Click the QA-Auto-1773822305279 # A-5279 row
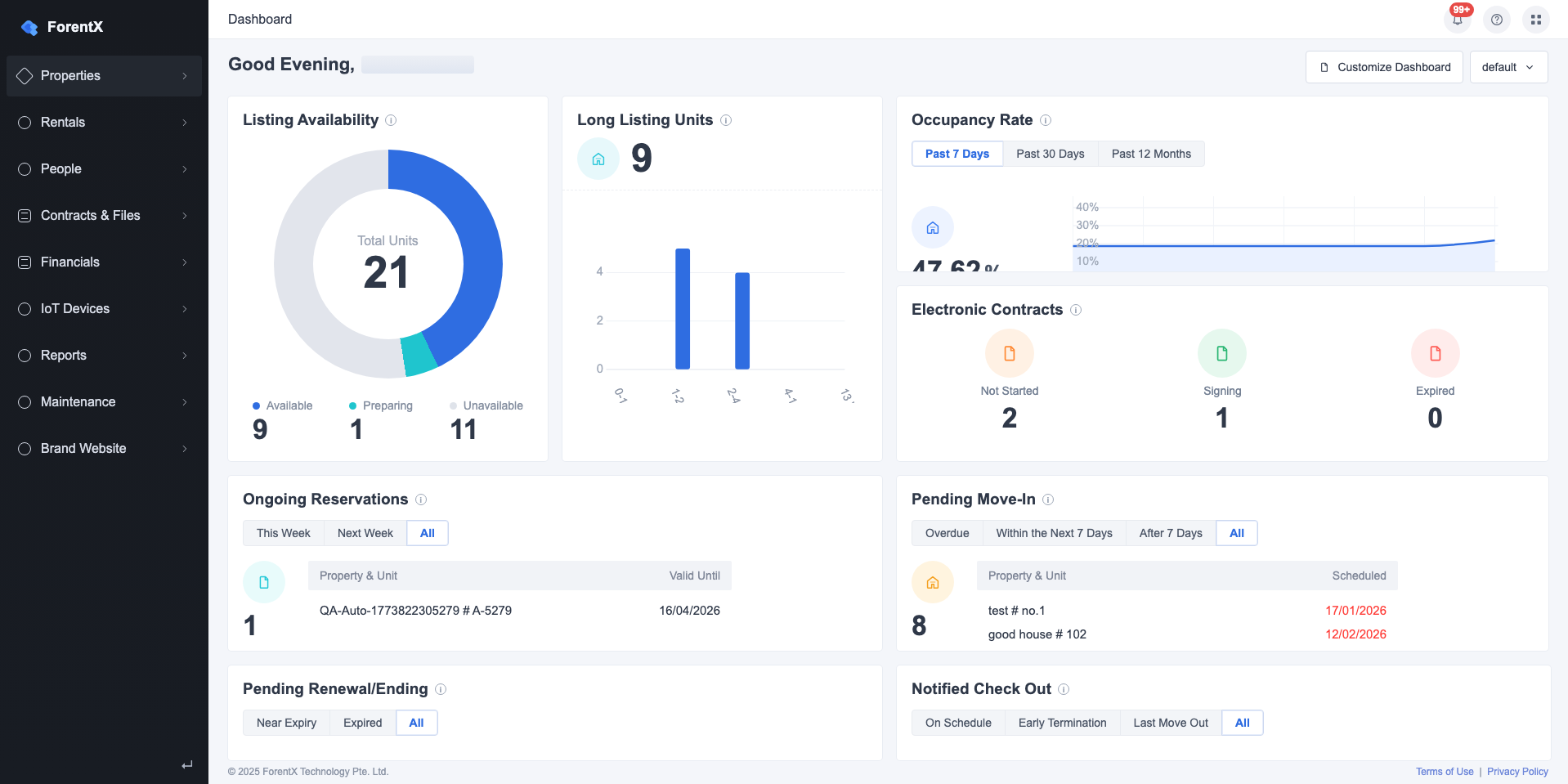1568x784 pixels. [x=520, y=612]
